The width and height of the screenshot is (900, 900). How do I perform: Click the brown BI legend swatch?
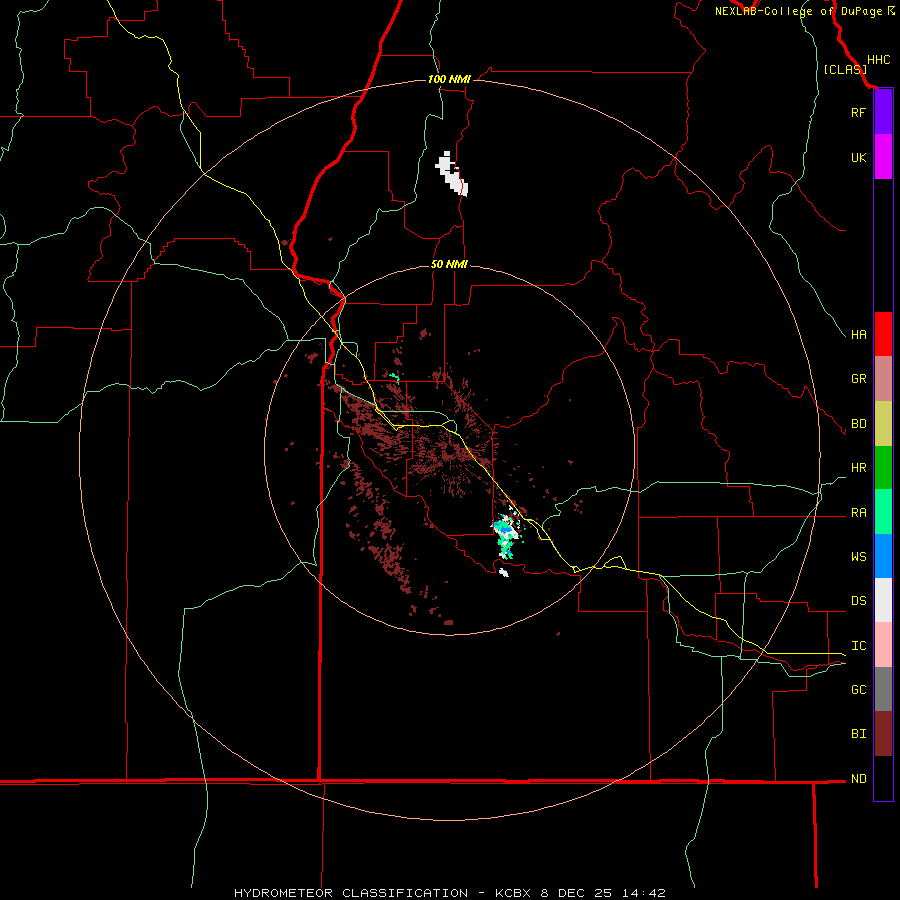883,734
